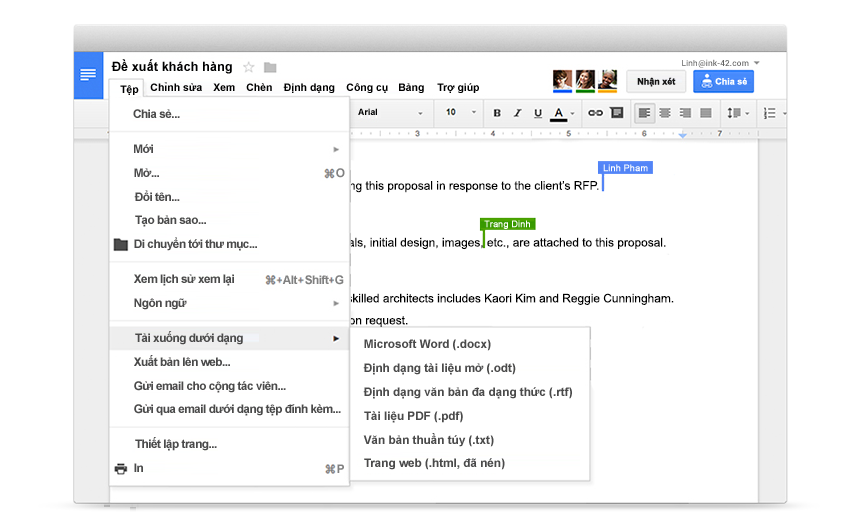The width and height of the screenshot is (853, 532).
Task: Open the Linh@ink-42.com account menu
Action: (x=720, y=63)
